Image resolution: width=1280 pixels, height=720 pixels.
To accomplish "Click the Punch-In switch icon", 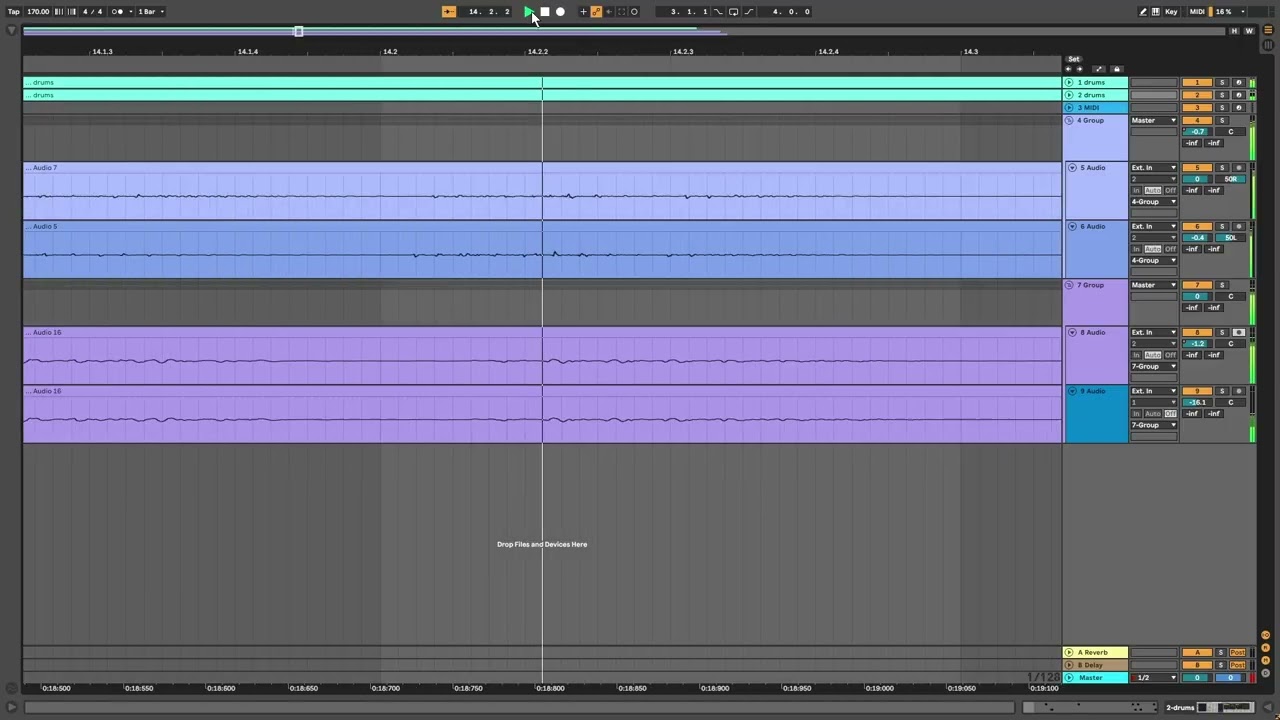I will click(x=718, y=12).
